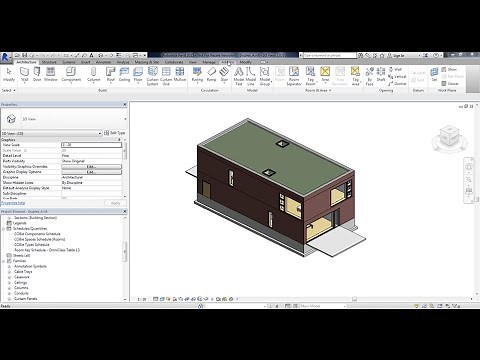
Task: Select the Shaft opening tool
Action: [x=381, y=74]
